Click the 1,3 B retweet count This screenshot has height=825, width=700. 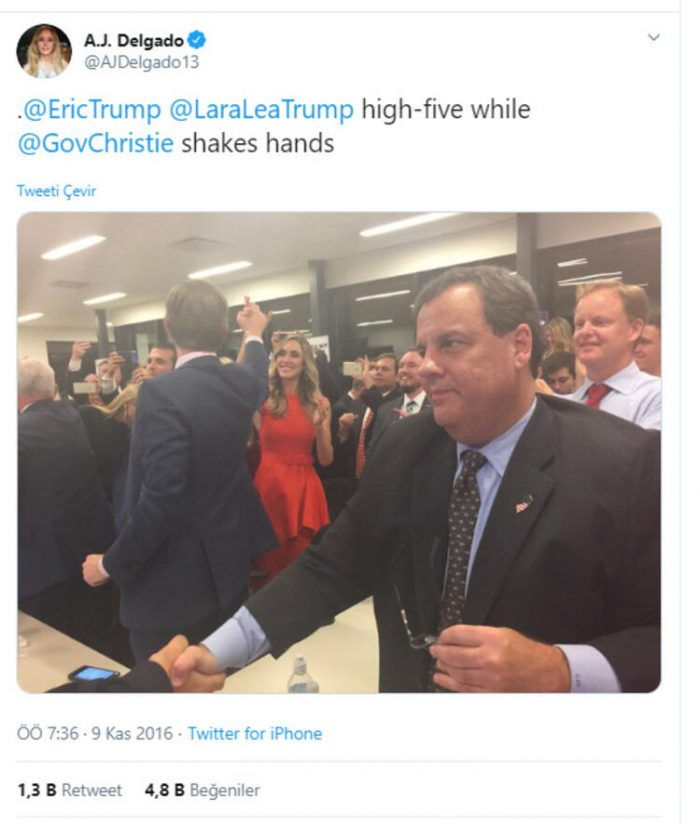click(x=37, y=790)
